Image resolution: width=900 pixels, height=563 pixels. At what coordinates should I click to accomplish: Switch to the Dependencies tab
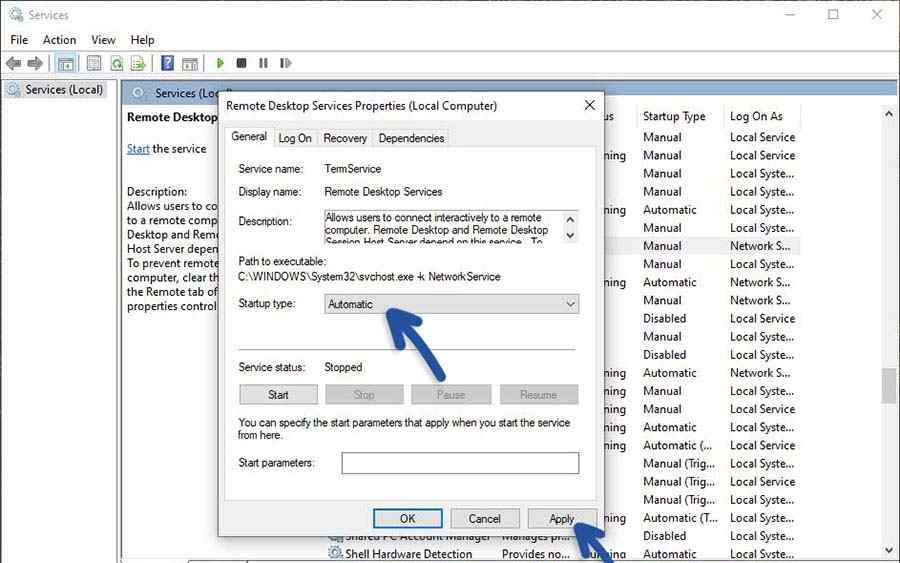click(412, 138)
